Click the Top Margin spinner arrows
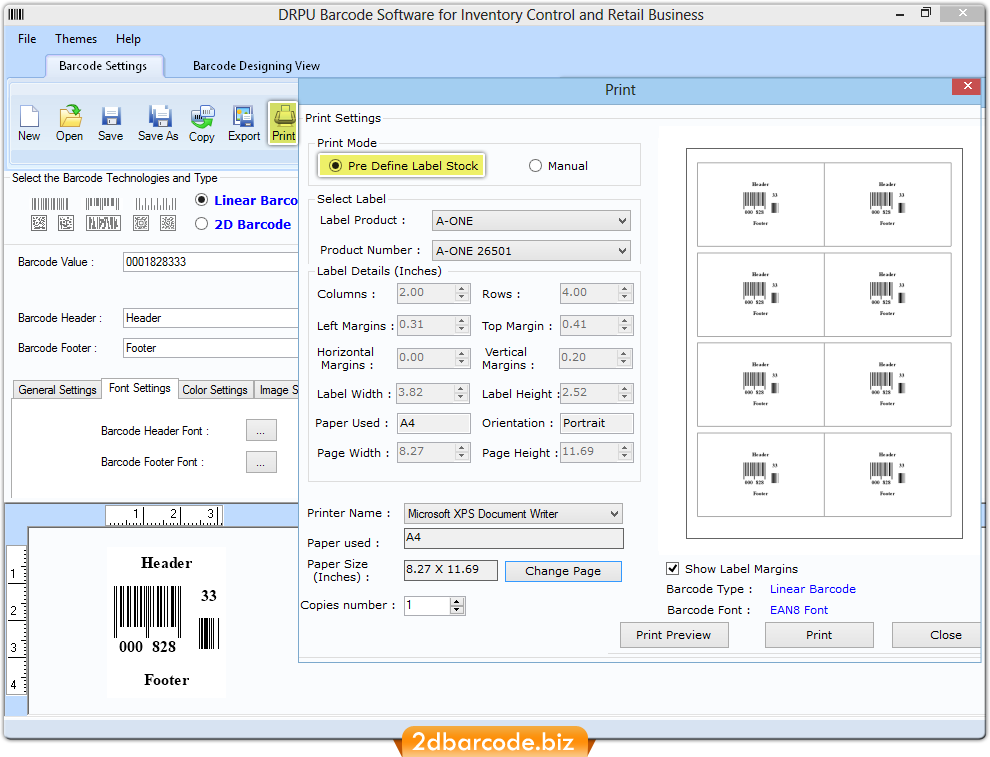 624,325
